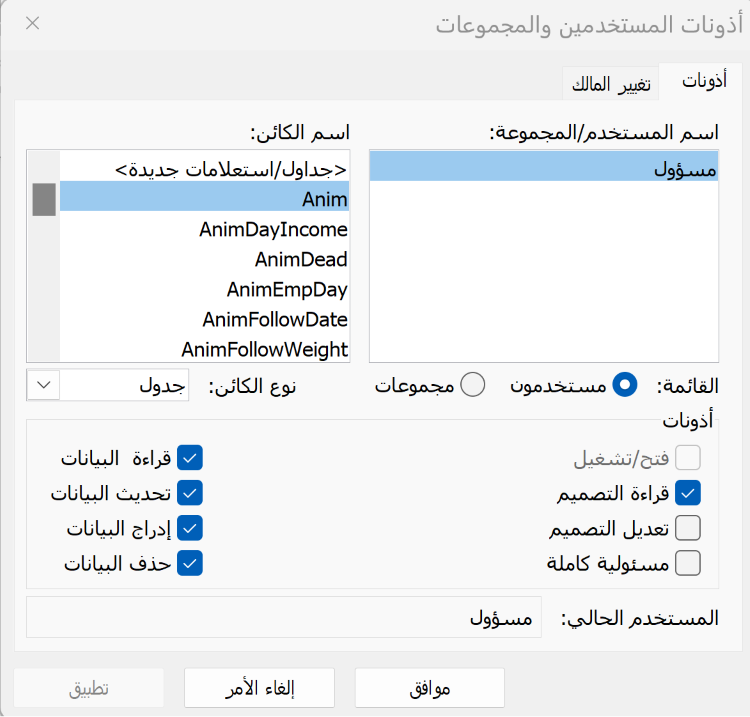Select the مستخدمون radio button
The width and height of the screenshot is (750, 717).
pos(625,385)
